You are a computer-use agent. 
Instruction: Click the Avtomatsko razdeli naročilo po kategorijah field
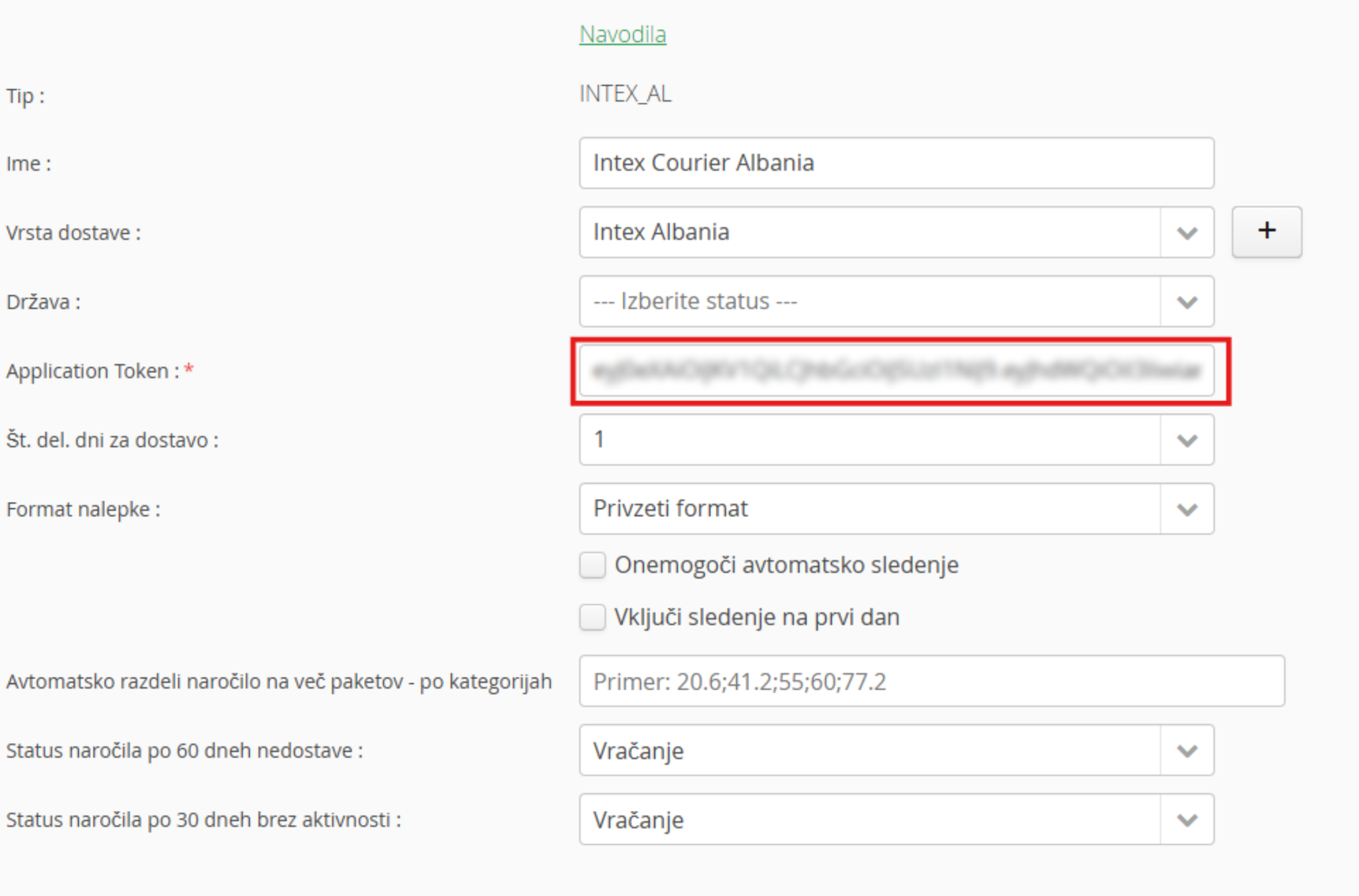(932, 681)
